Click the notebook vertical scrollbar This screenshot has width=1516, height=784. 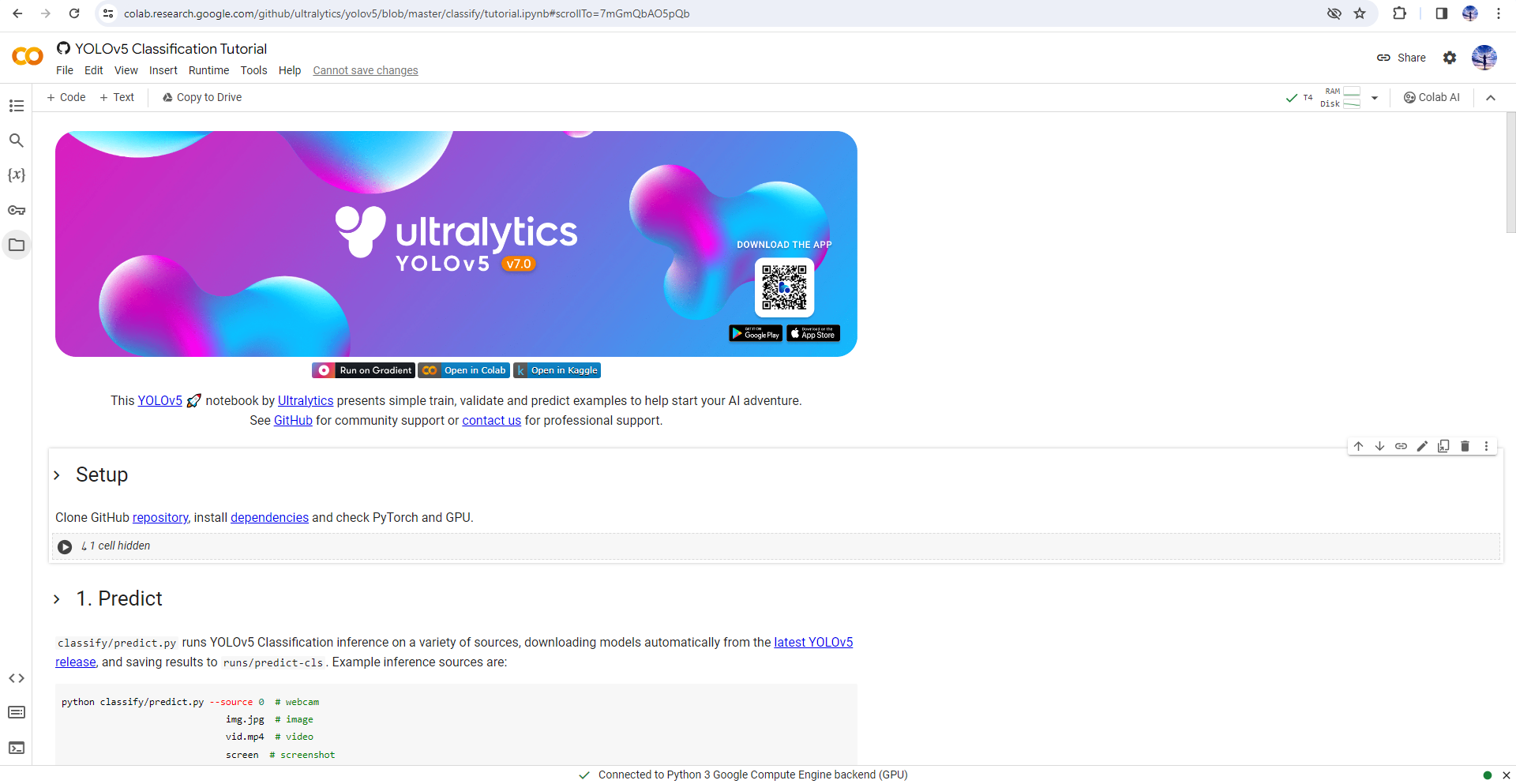coord(1510,173)
